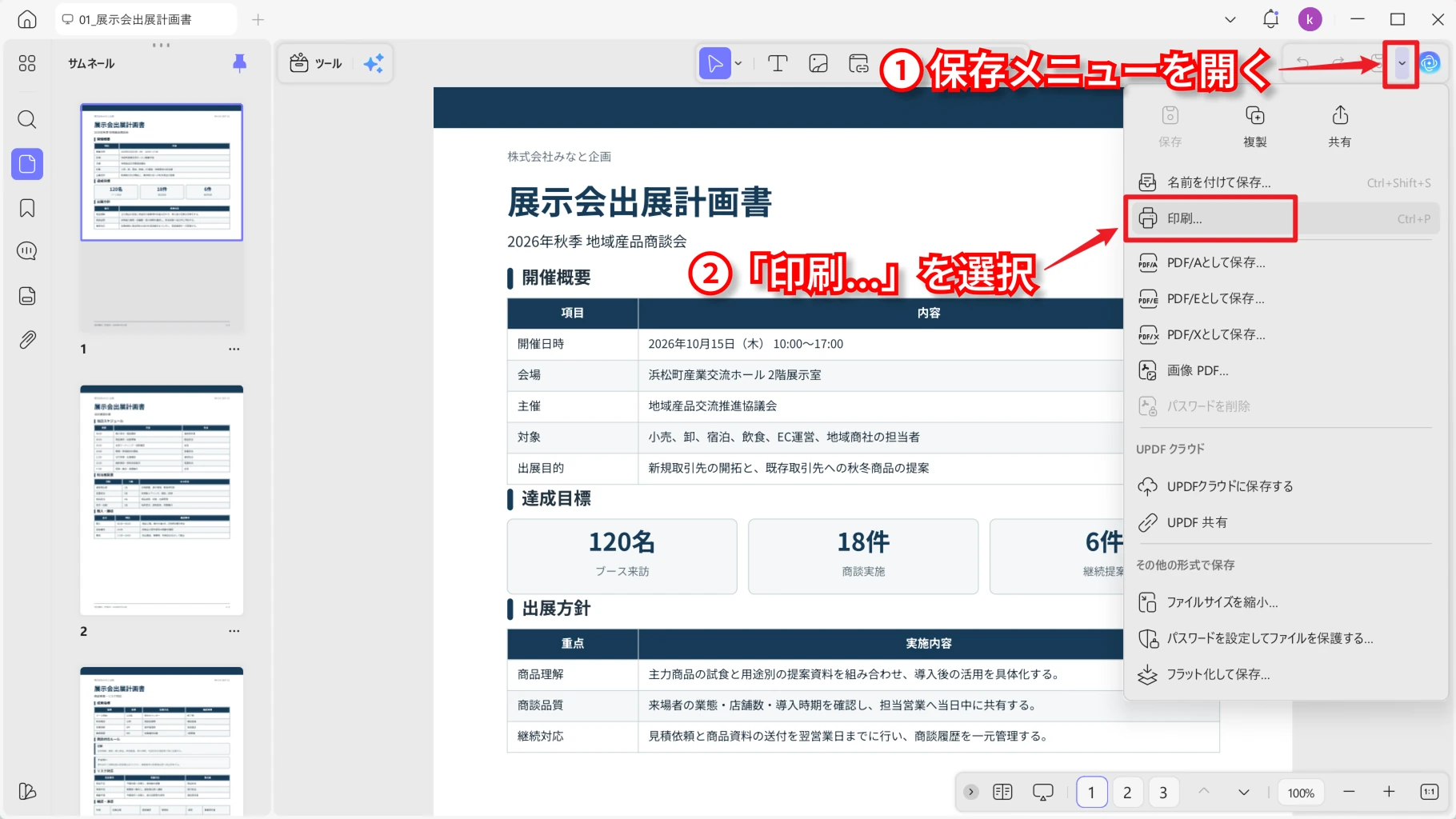Pin the thumbnail panel

click(x=239, y=63)
